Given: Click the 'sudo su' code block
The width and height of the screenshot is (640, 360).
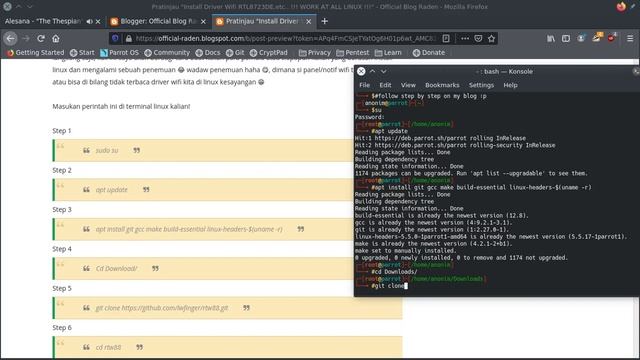Looking at the screenshot, I should [227, 150].
